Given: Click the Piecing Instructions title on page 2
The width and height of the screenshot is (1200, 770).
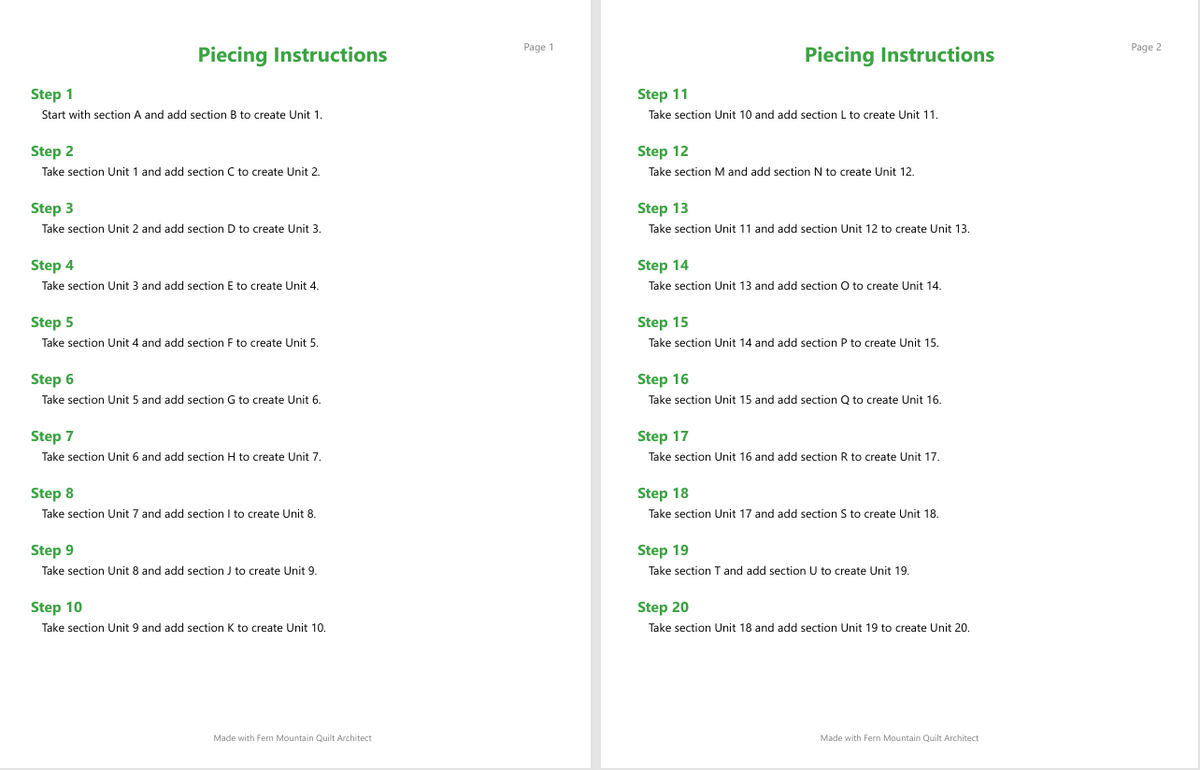Looking at the screenshot, I should pyautogui.click(x=899, y=55).
